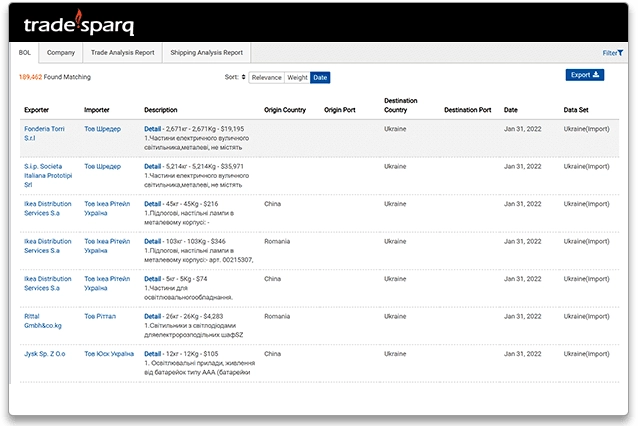Open importer Тов Ріттал
Screen dimensions: 638x426
(x=100, y=317)
